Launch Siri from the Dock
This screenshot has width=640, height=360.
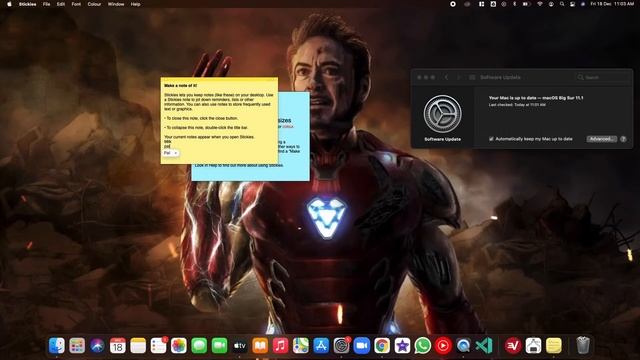pos(98,346)
